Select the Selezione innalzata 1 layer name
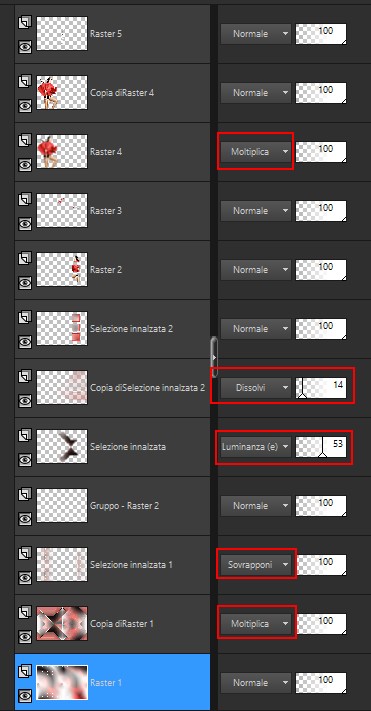The height and width of the screenshot is (711, 371). pyautogui.click(x=131, y=565)
